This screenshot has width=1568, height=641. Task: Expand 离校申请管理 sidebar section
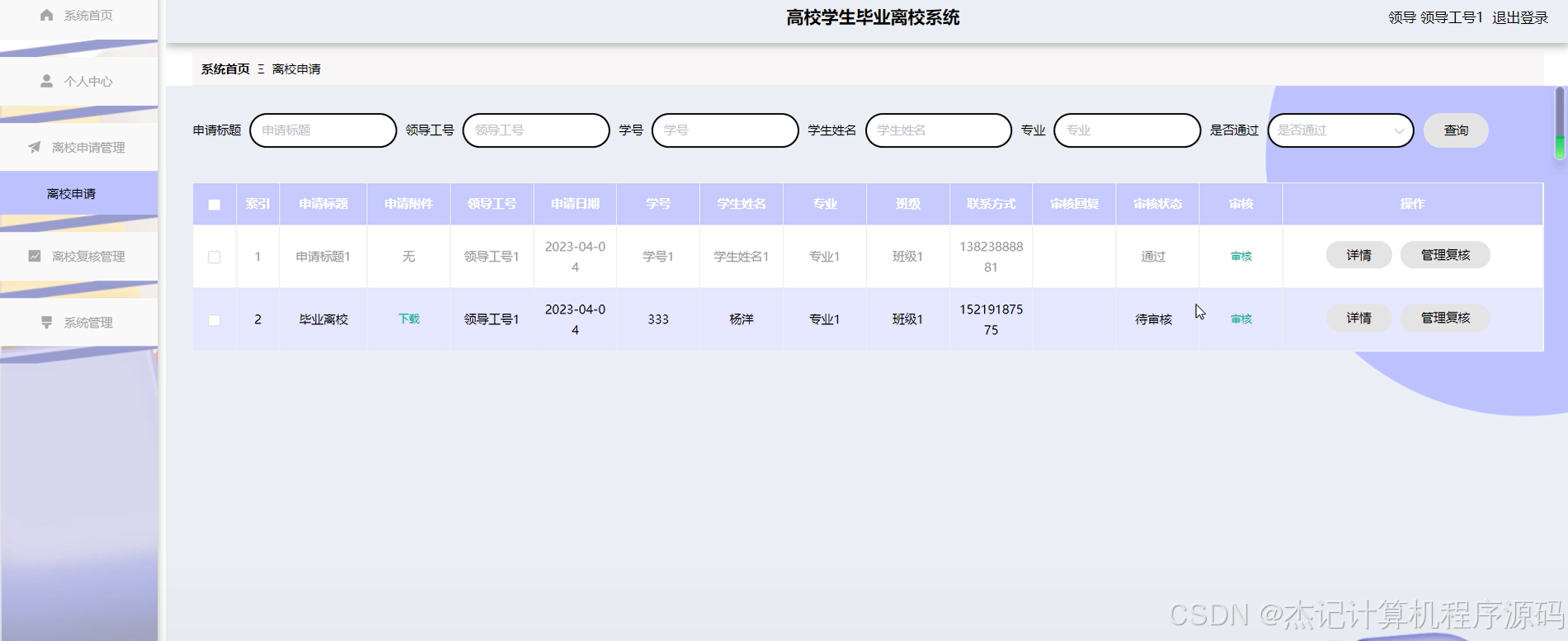pos(79,147)
